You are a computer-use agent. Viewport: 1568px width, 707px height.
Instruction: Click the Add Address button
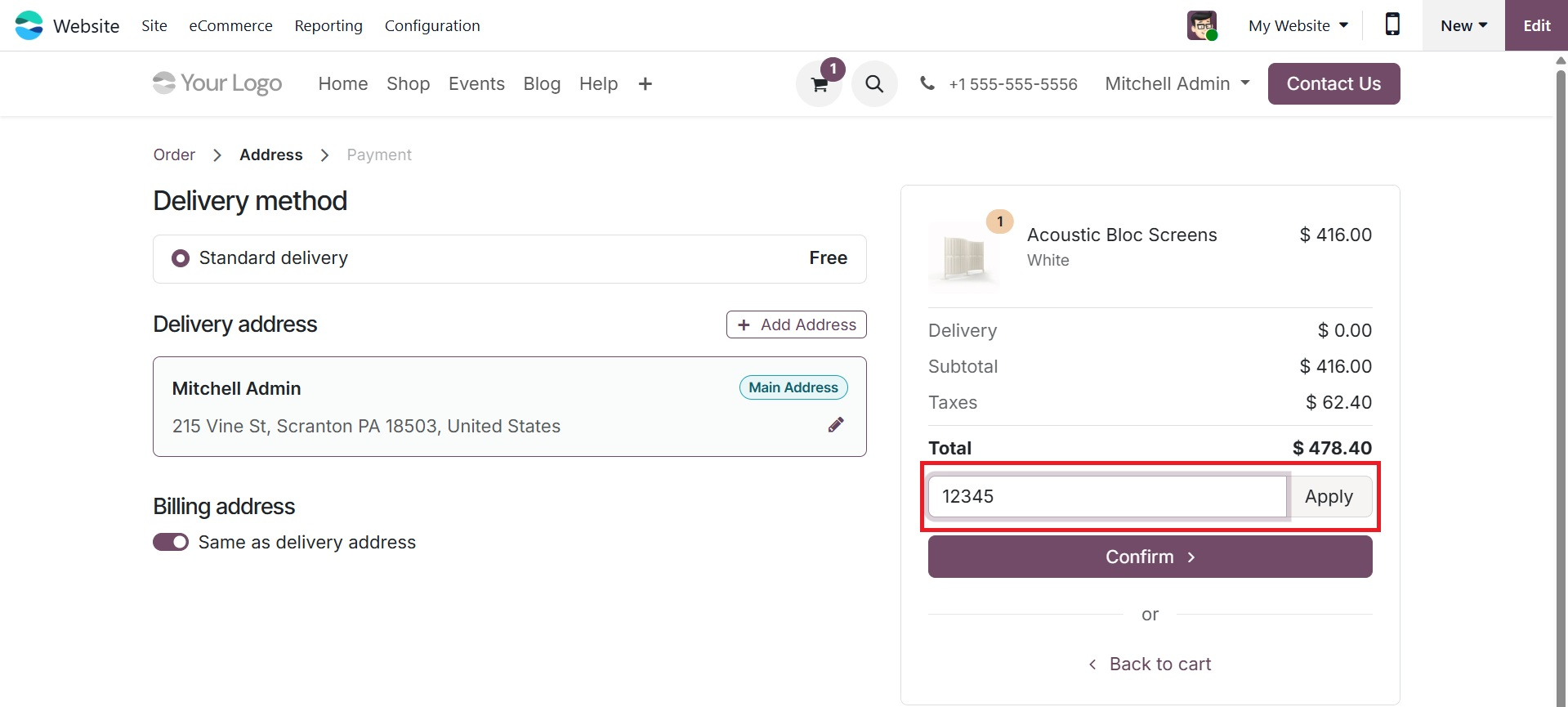pyautogui.click(x=797, y=324)
